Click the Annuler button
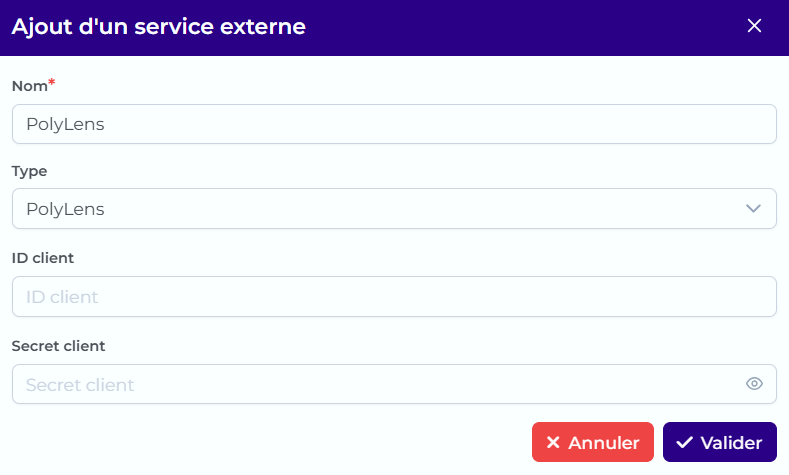 click(593, 442)
